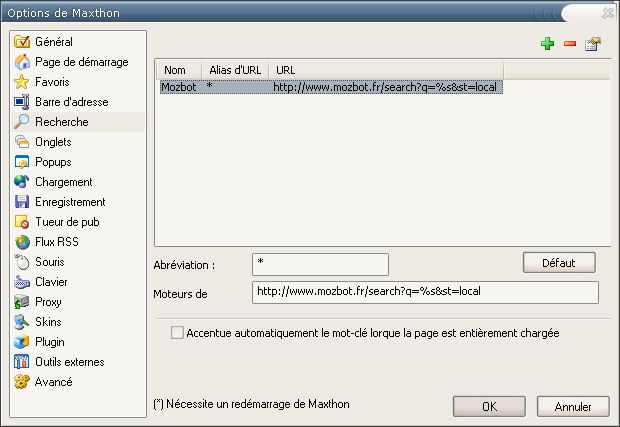Select the Proxy category
This screenshot has height=427, width=620.
click(48, 302)
